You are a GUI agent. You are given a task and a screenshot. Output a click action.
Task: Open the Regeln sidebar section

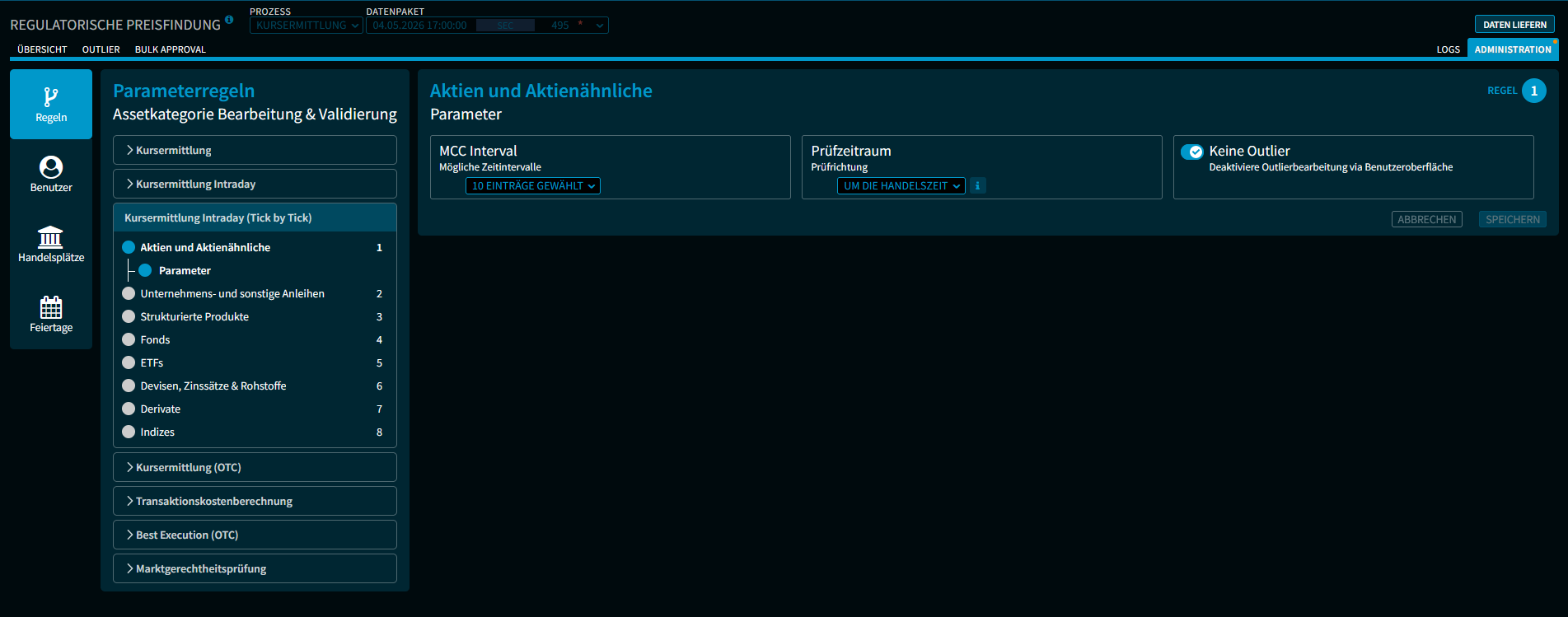(x=51, y=105)
